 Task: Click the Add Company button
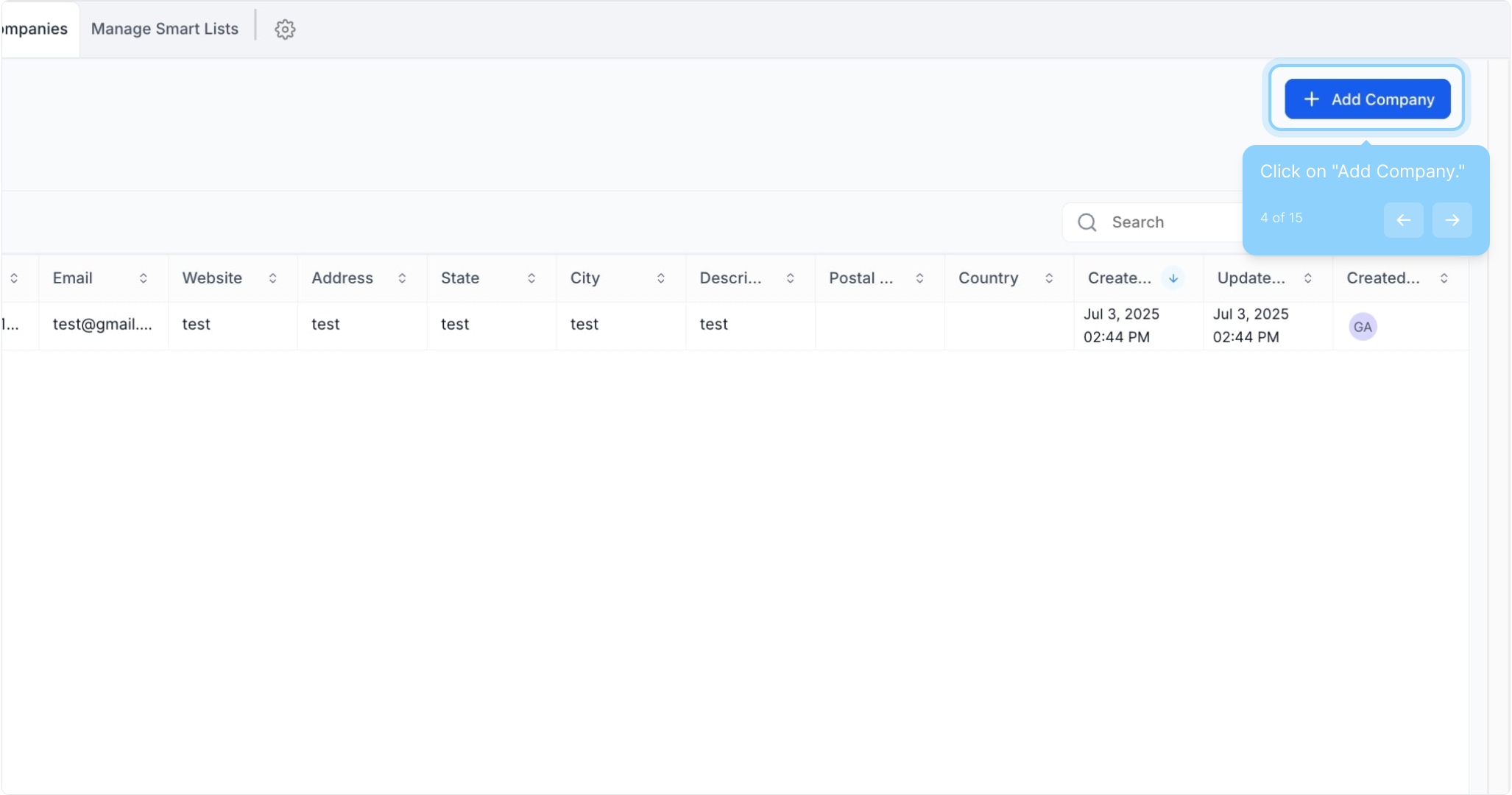click(1367, 99)
